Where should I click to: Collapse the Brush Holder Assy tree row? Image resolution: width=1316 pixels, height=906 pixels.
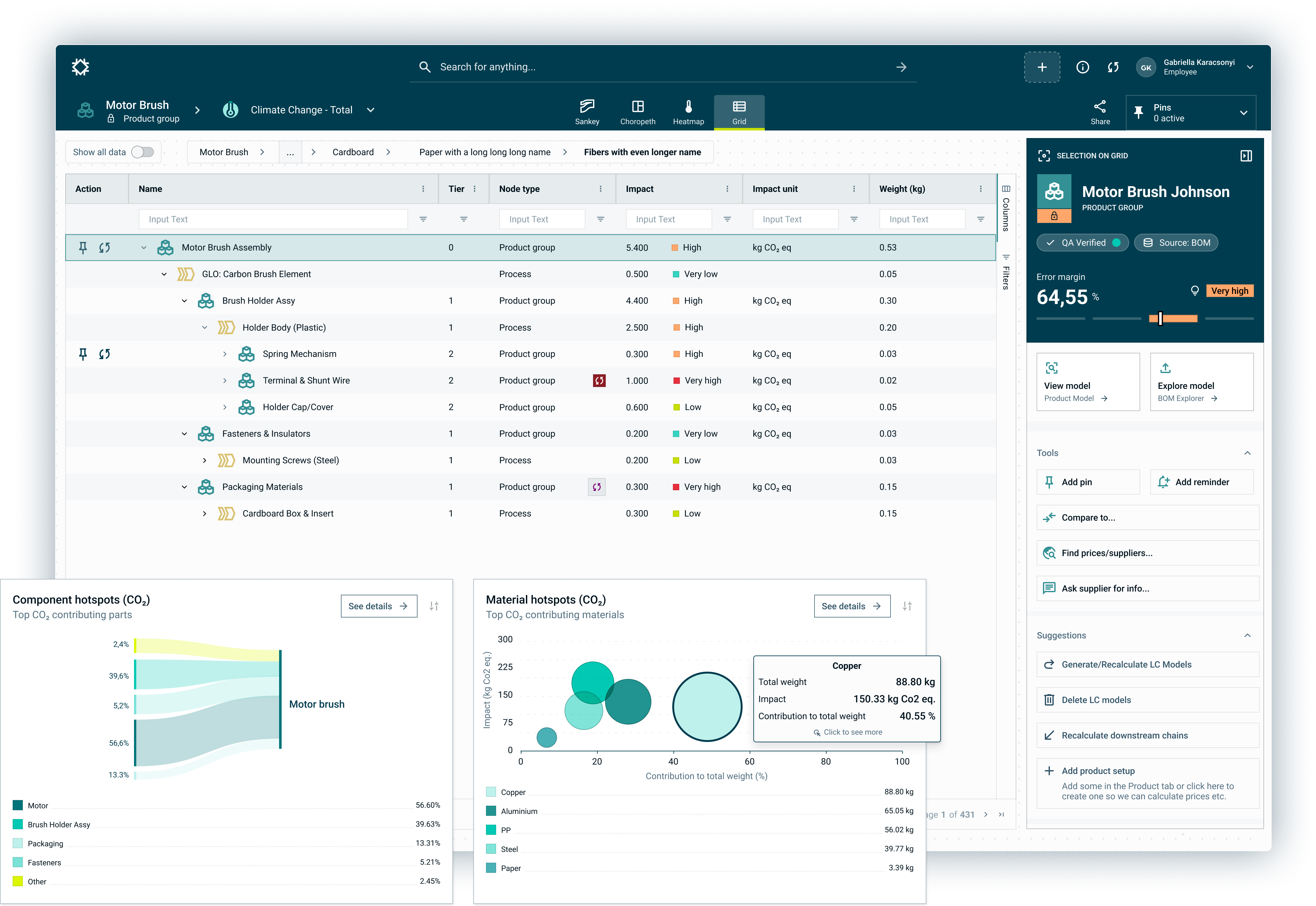coord(184,301)
